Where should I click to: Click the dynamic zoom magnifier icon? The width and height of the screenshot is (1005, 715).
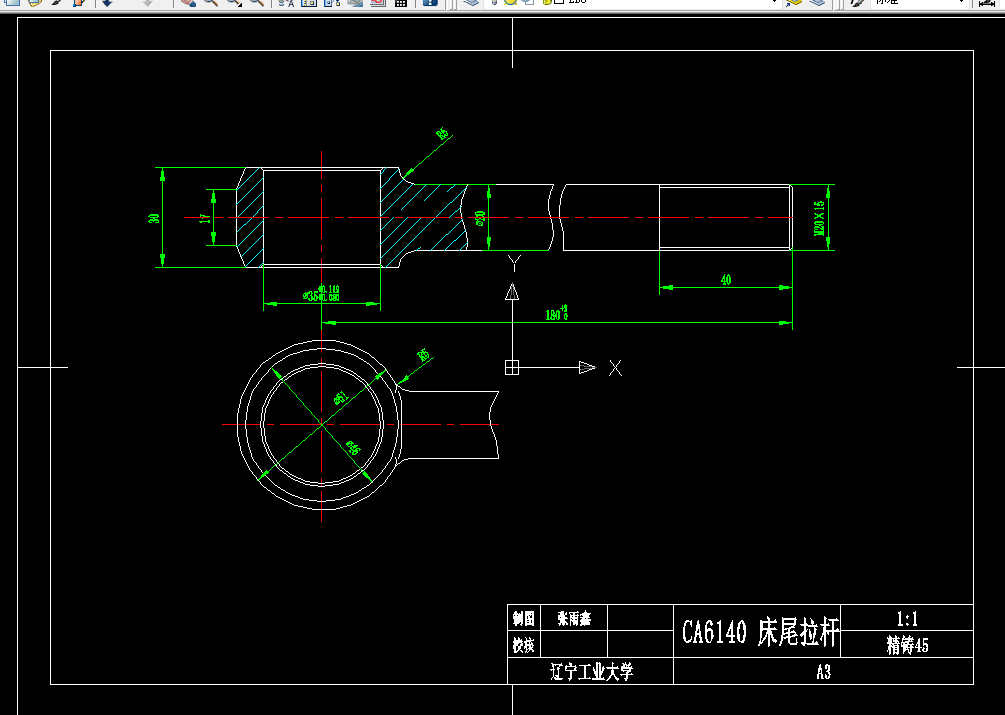255,6
